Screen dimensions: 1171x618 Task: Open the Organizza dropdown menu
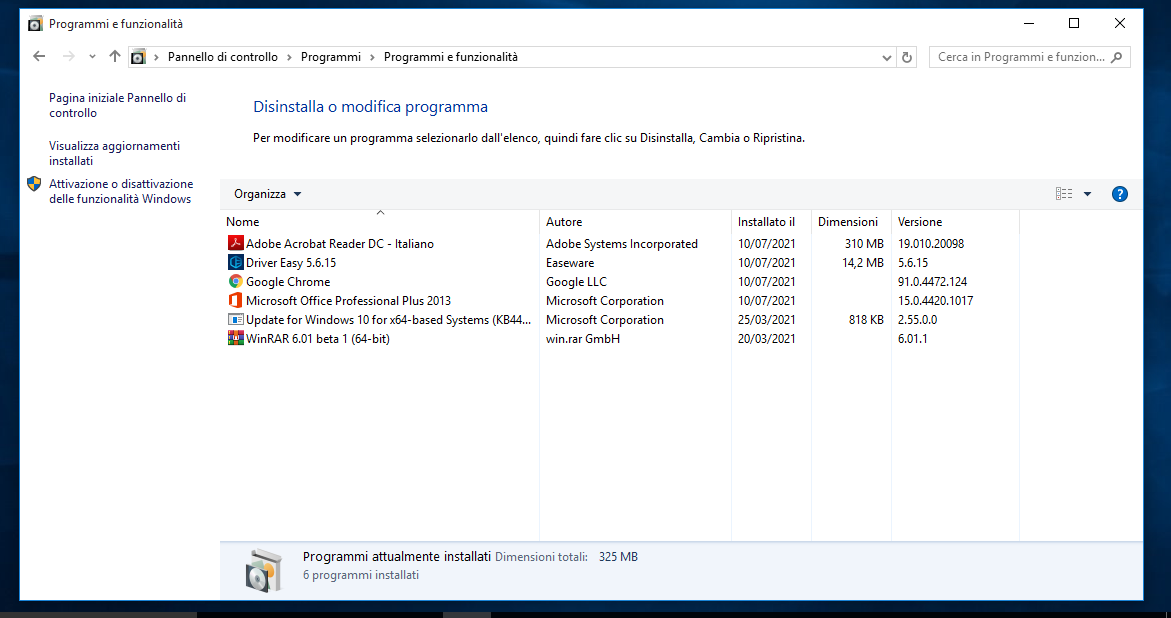coord(267,194)
